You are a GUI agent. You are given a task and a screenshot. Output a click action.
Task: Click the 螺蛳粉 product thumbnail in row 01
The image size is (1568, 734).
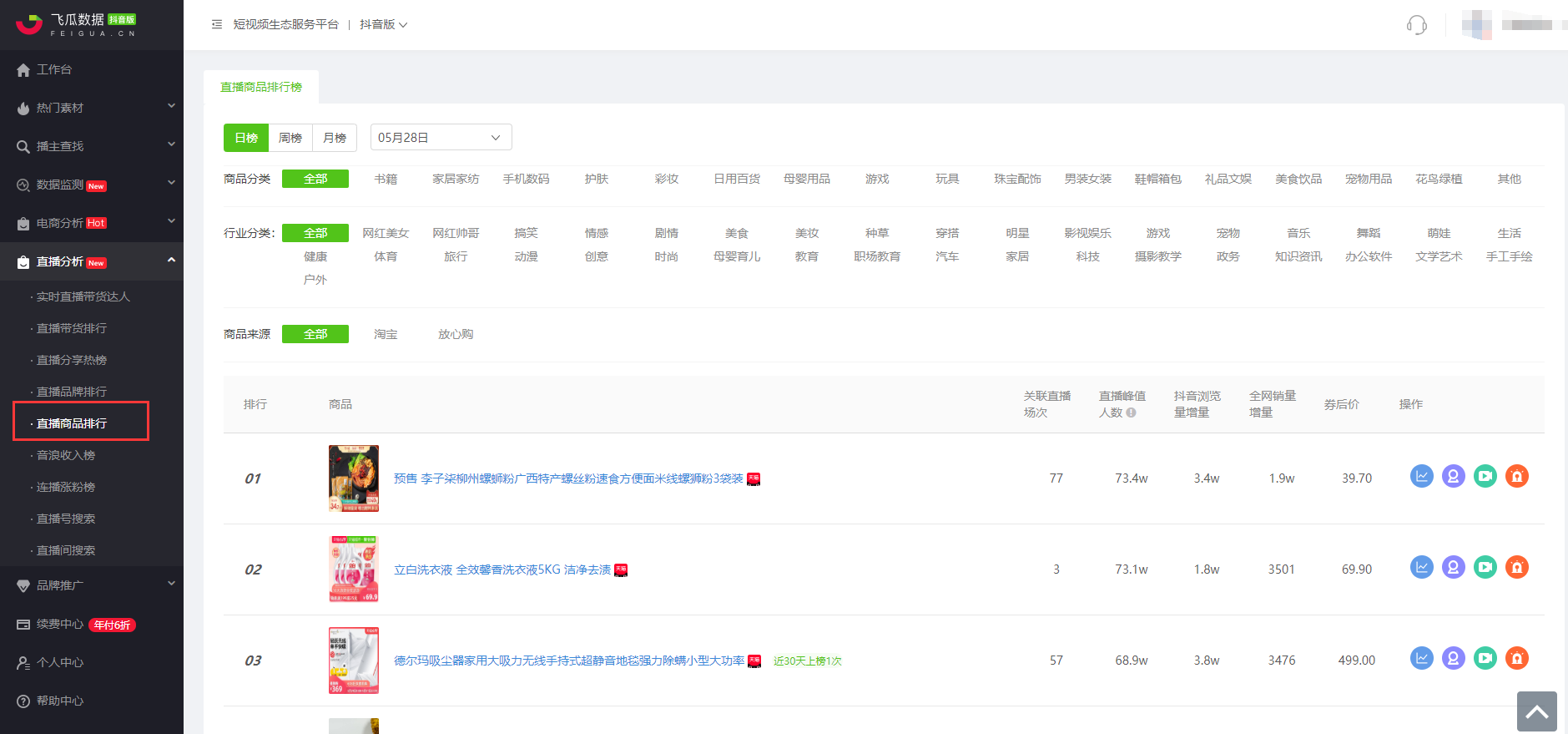tap(354, 478)
